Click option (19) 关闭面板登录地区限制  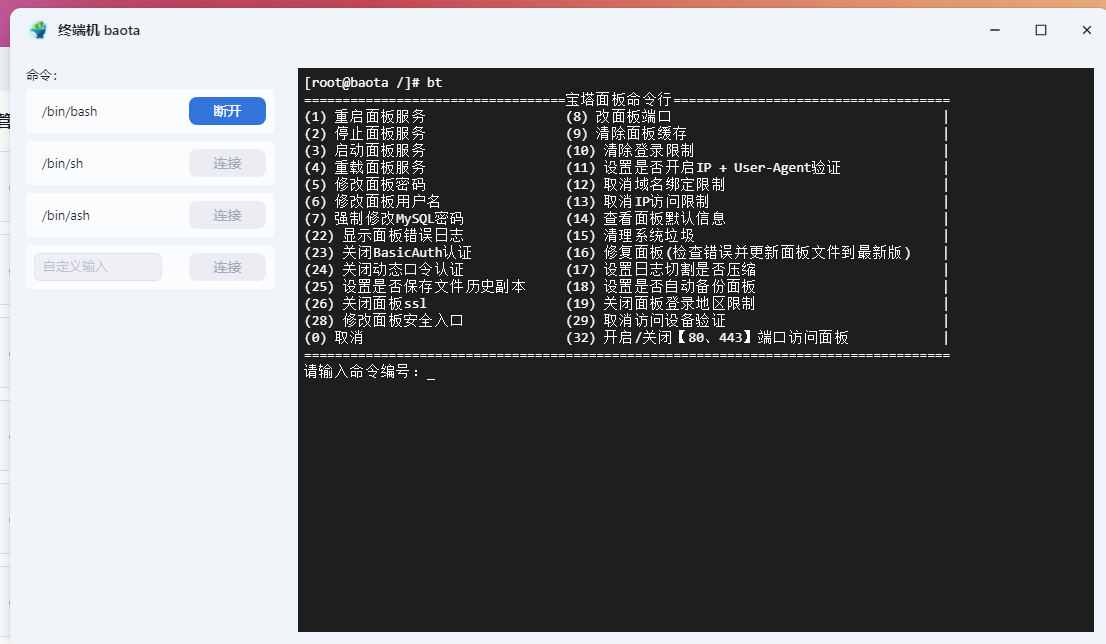coord(661,303)
